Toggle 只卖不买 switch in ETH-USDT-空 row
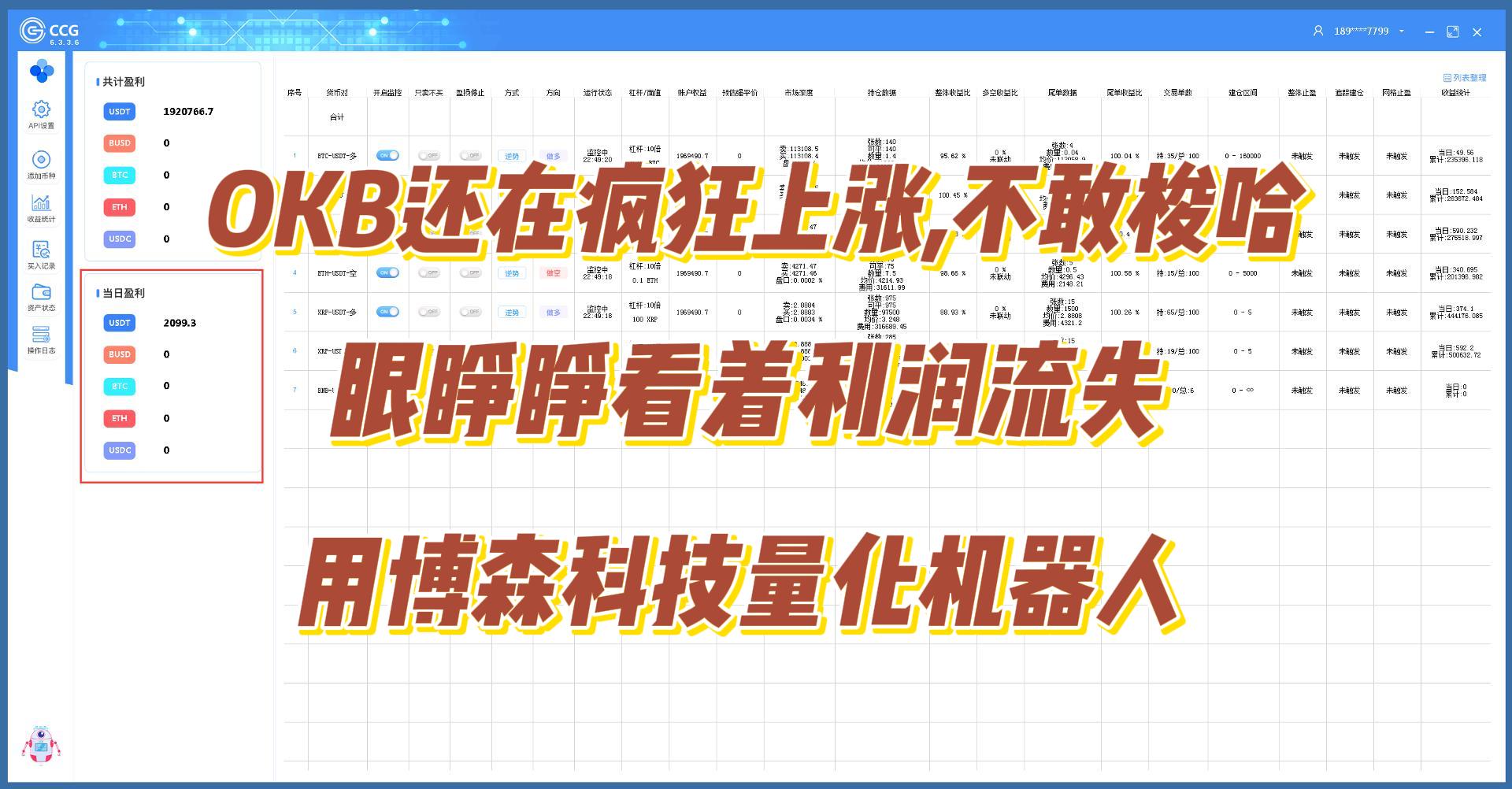This screenshot has height=789, width=1512. (x=428, y=273)
